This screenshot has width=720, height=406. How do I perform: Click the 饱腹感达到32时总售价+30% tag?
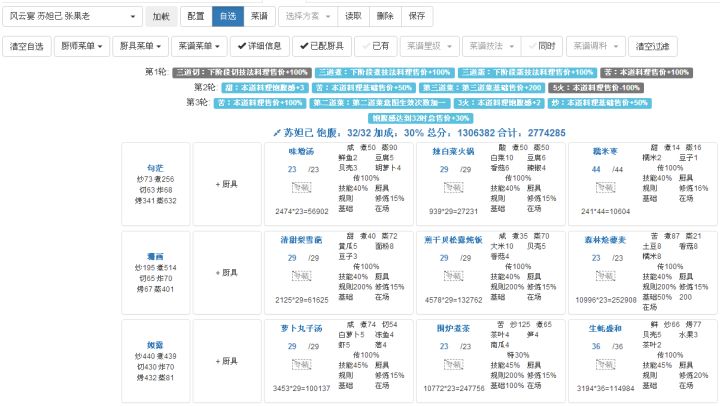coord(421,118)
